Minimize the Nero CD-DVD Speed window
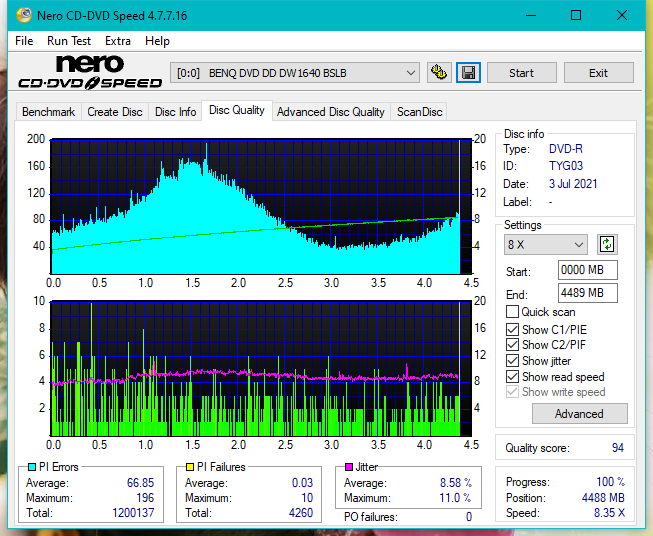 pos(531,15)
